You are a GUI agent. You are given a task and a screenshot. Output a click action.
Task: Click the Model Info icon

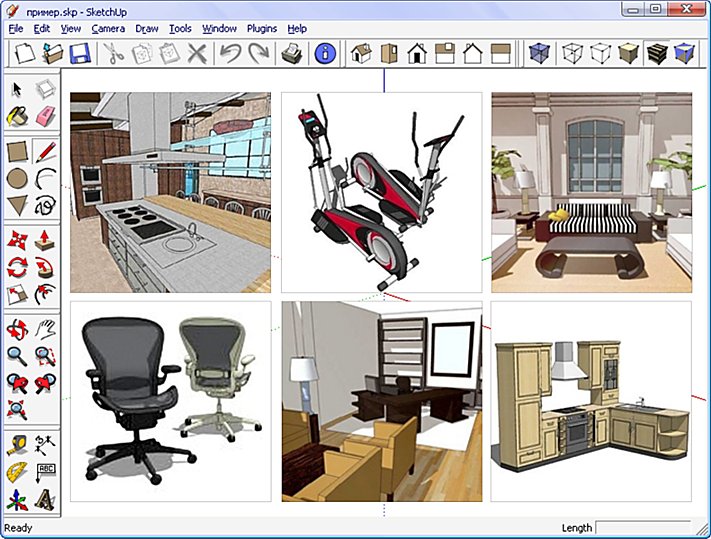pos(324,53)
